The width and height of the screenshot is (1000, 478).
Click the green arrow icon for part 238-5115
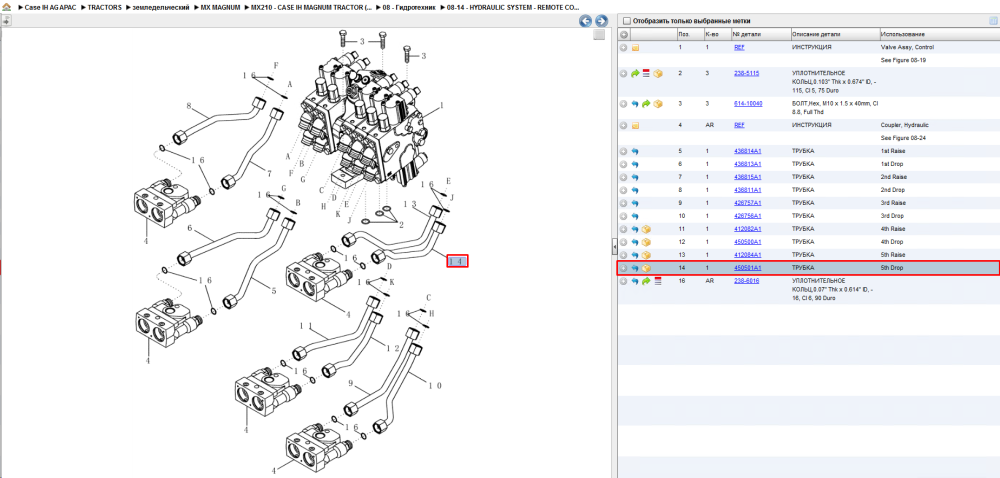pyautogui.click(x=635, y=74)
